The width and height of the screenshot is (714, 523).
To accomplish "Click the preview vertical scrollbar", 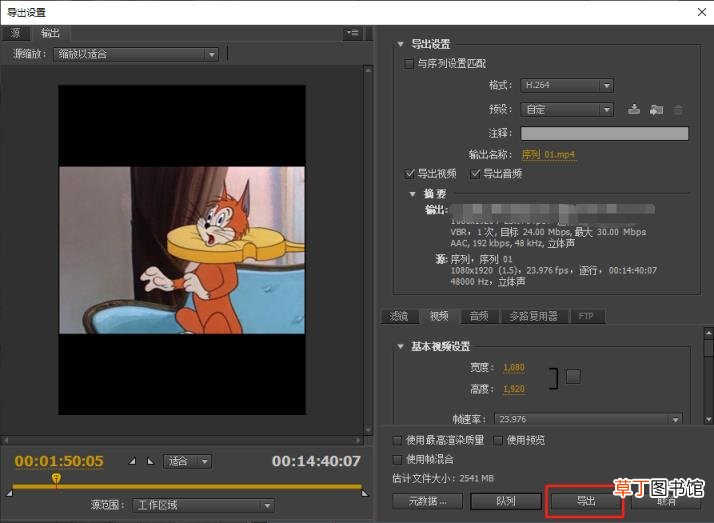I will coord(368,250).
